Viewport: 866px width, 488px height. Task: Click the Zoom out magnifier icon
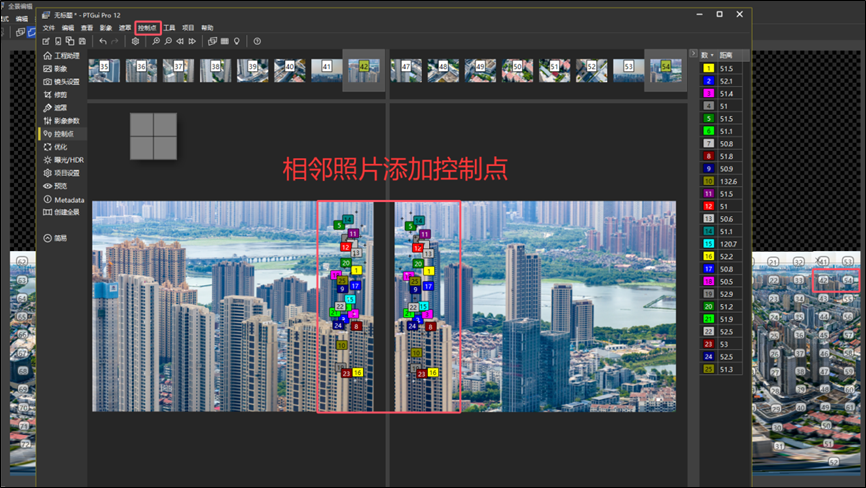point(168,41)
